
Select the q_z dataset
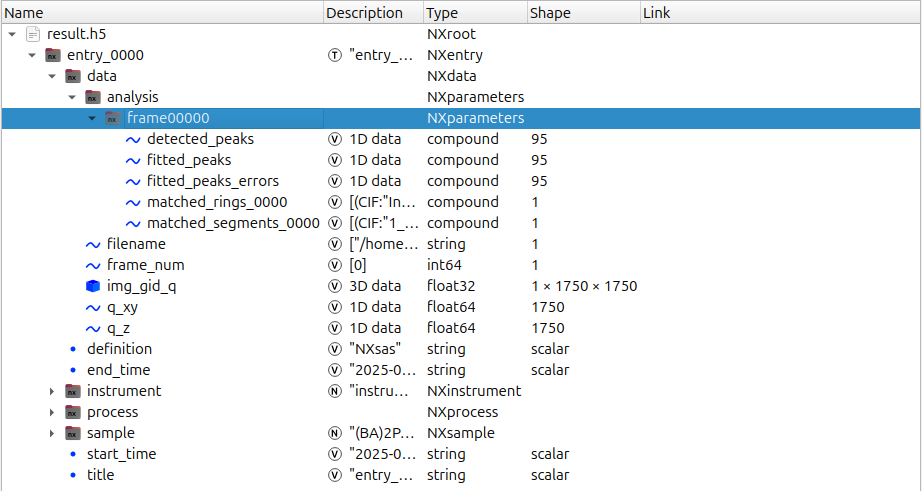pyautogui.click(x=118, y=328)
